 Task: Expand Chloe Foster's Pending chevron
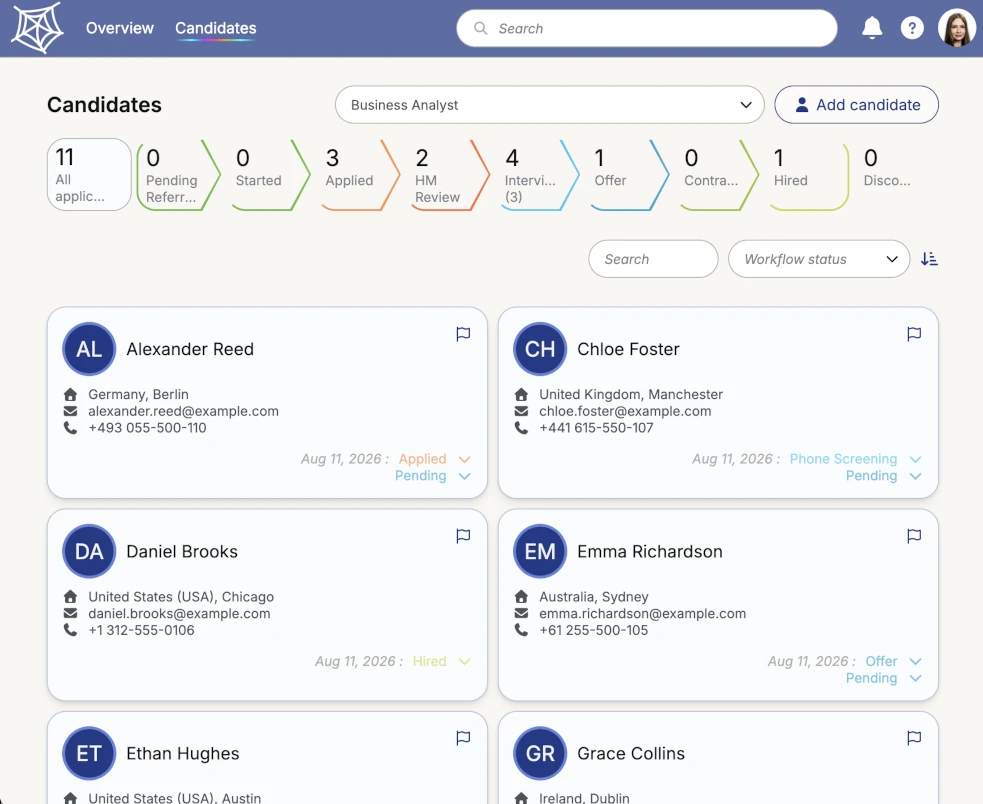(x=915, y=476)
